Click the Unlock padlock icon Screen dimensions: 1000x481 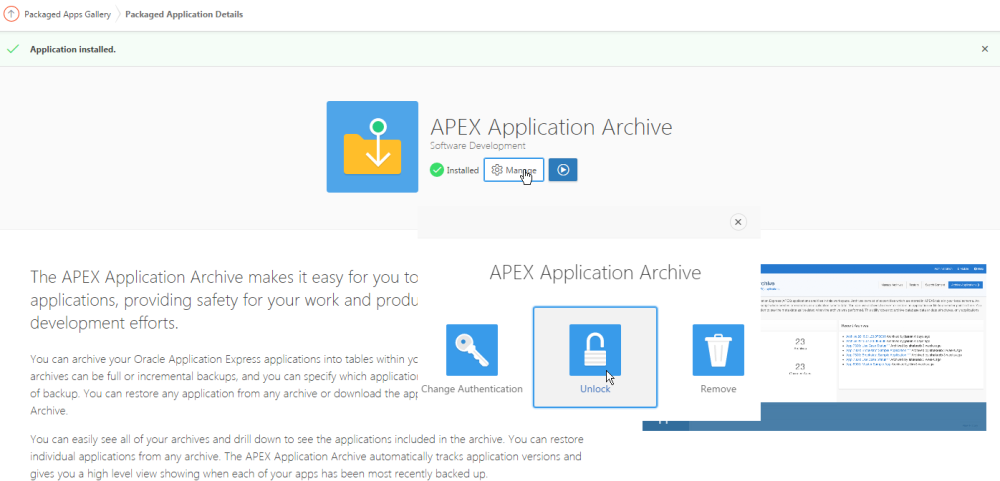595,350
